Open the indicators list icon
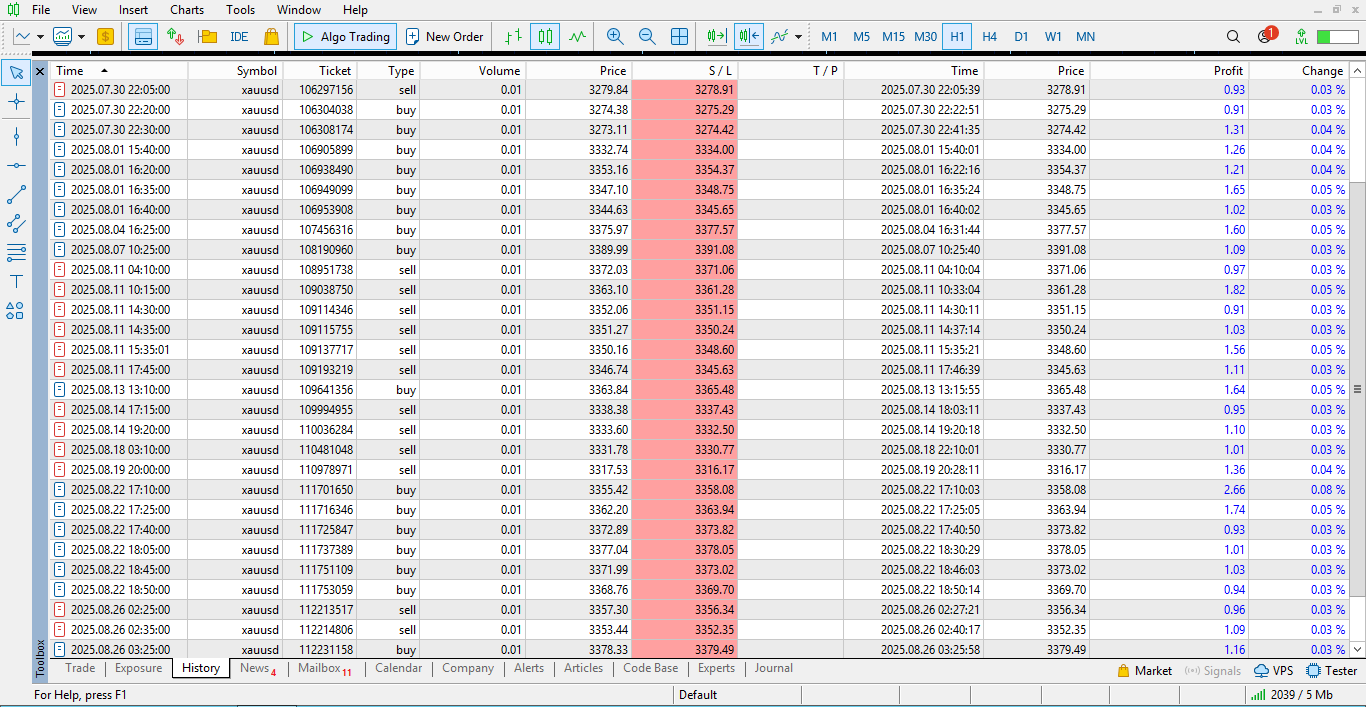 [x=780, y=37]
